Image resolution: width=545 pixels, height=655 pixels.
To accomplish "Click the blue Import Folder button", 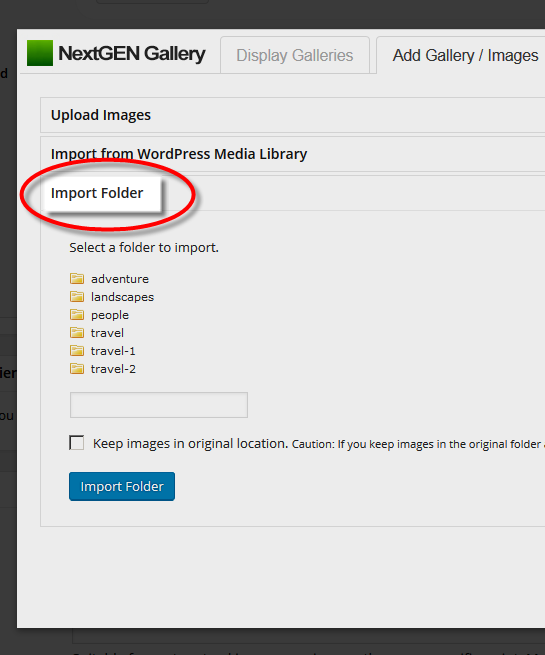I will click(122, 486).
